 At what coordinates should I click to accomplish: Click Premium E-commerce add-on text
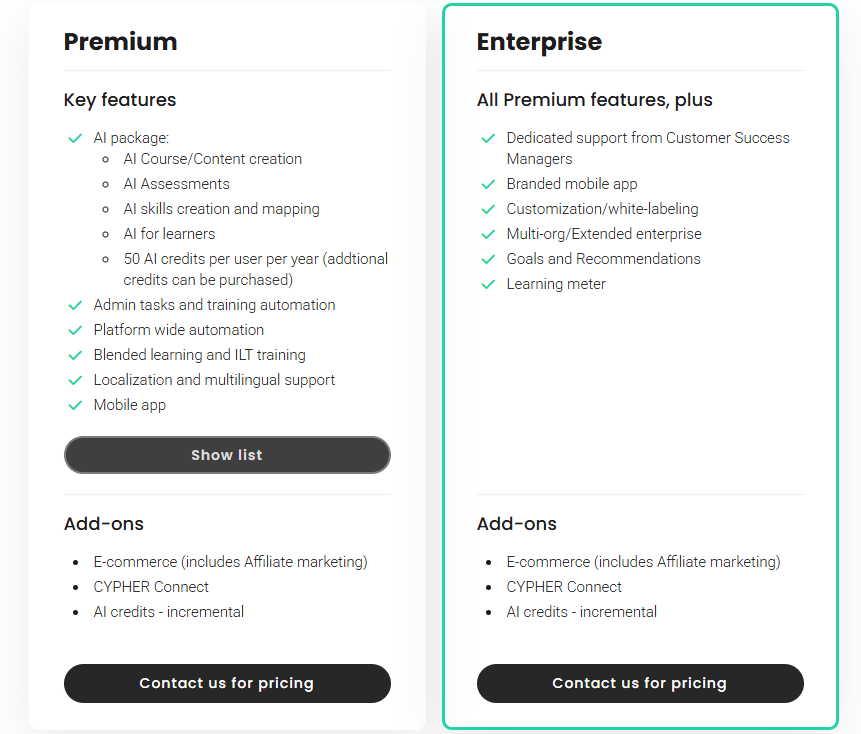click(230, 562)
